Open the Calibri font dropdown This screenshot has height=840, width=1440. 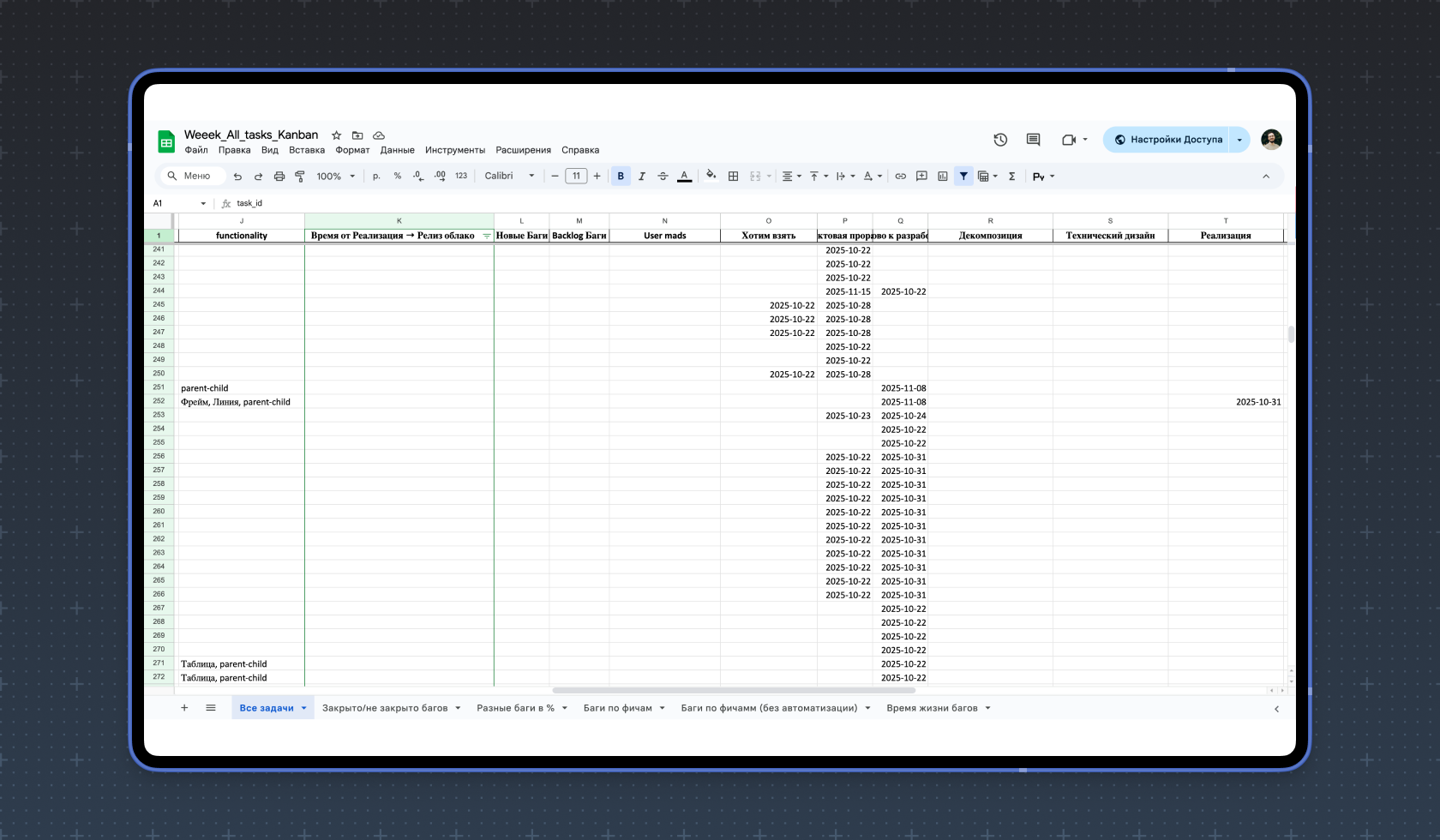tap(509, 177)
